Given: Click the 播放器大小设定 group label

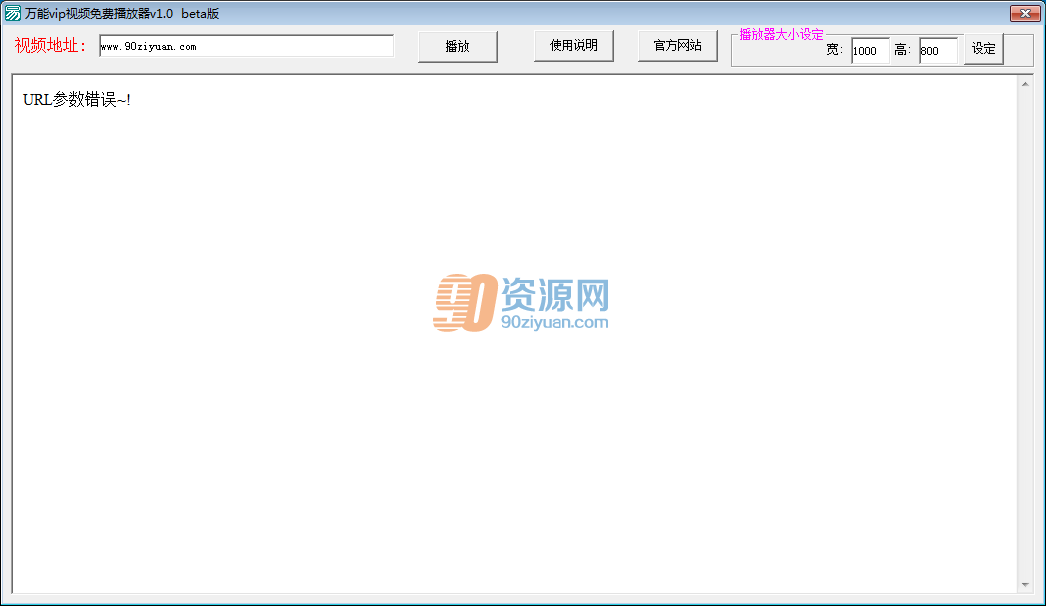Looking at the screenshot, I should 782,34.
